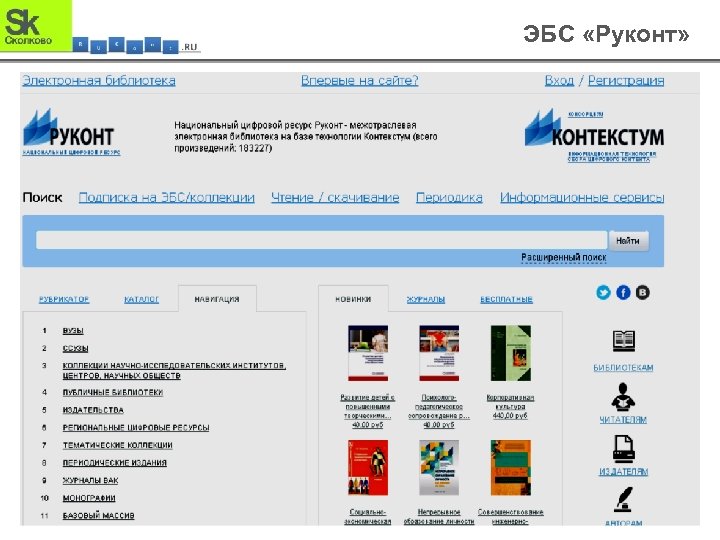This screenshot has width=720, height=540.
Task: Click the Руконт logo
Action: 69,129
